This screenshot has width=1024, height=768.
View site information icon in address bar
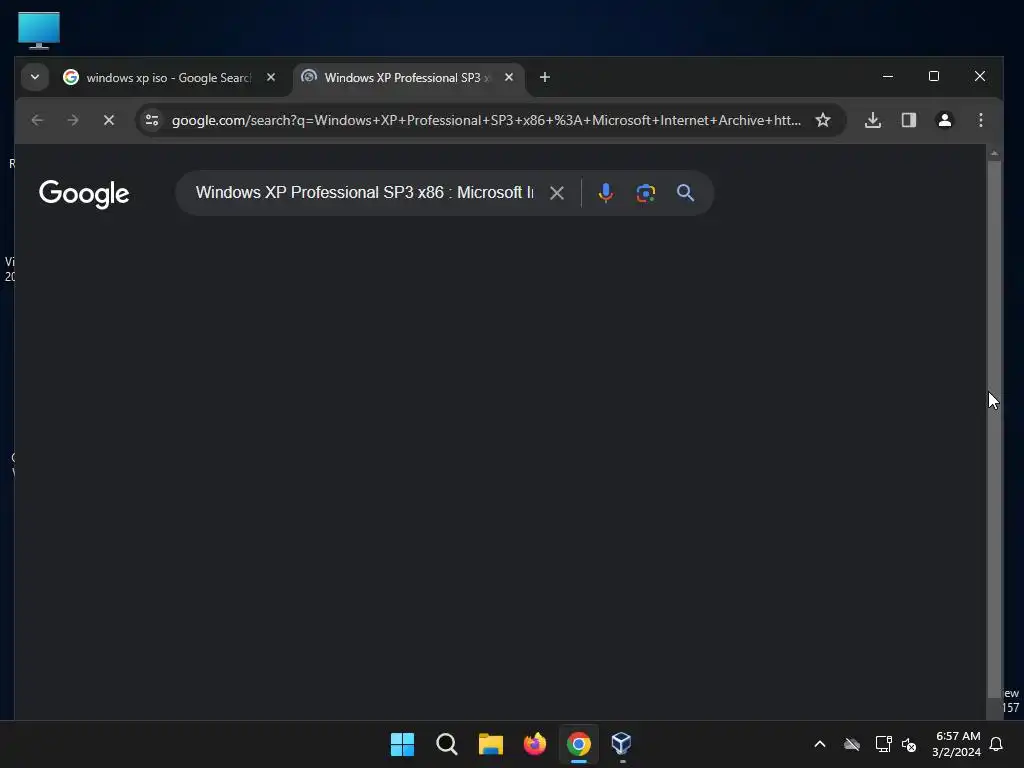click(152, 120)
